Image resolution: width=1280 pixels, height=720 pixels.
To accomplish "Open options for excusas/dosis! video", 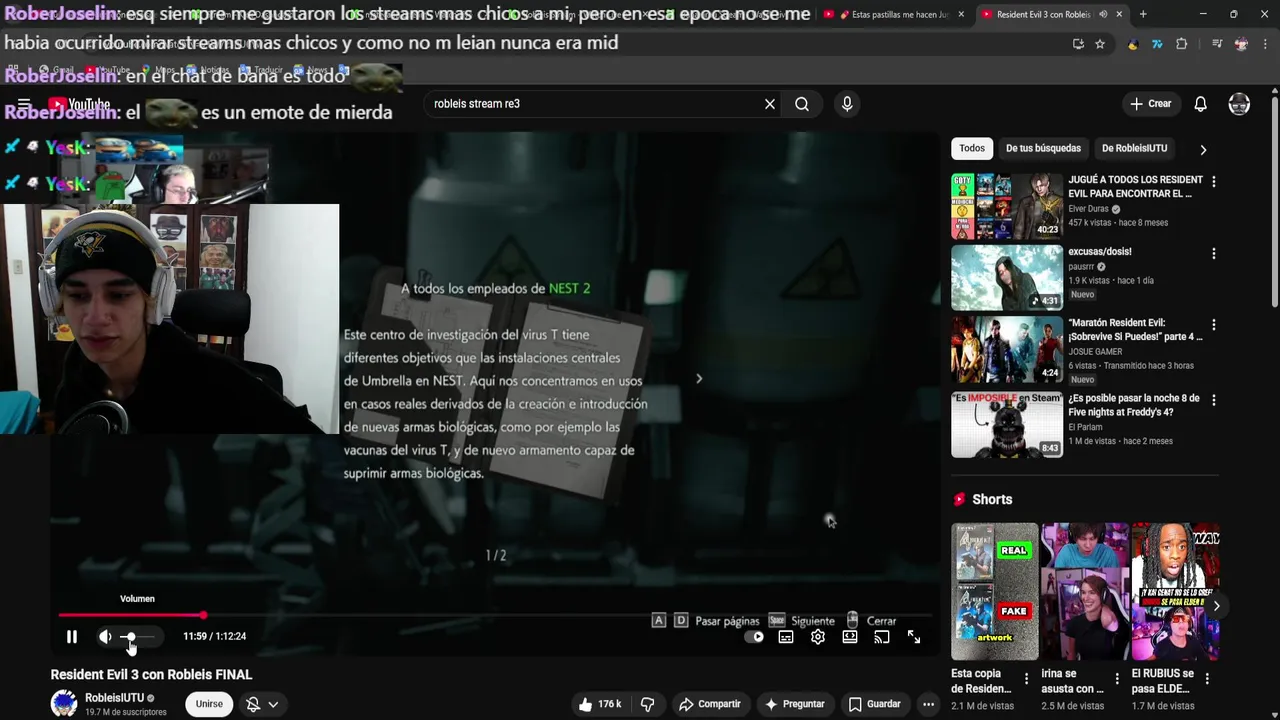I will tap(1214, 254).
